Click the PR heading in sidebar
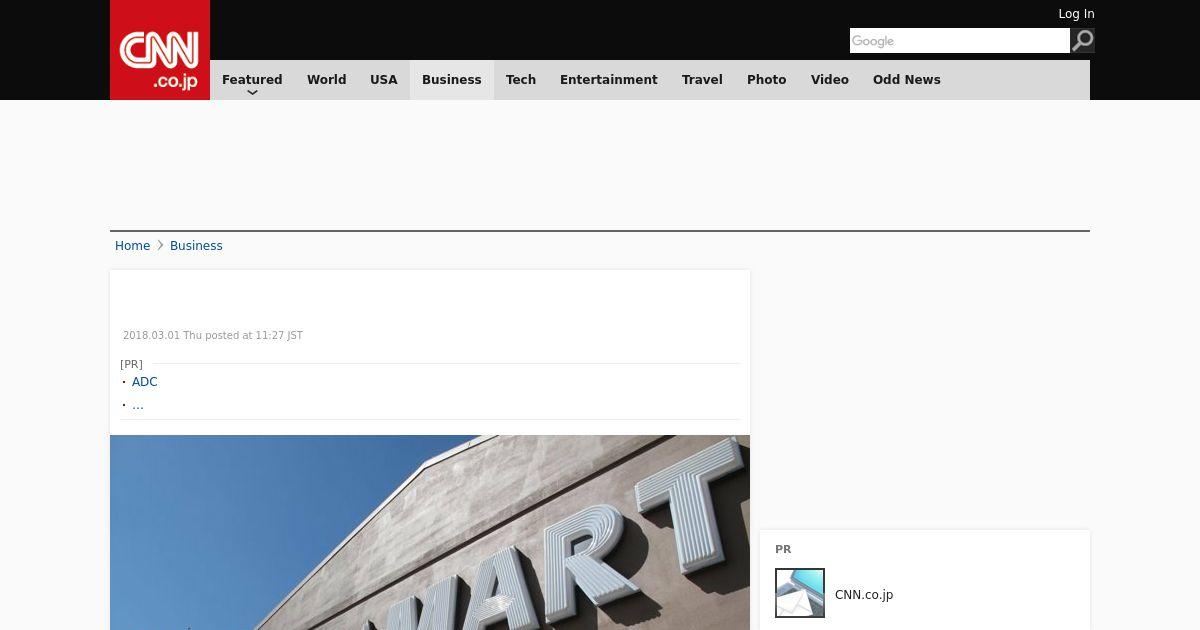This screenshot has height=630, width=1200. (x=783, y=549)
